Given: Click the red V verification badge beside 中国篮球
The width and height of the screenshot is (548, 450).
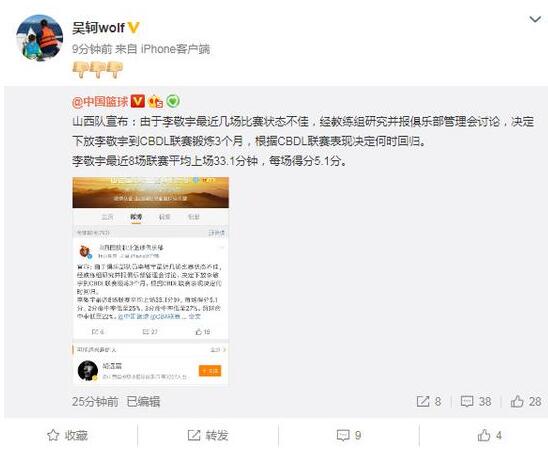Looking at the screenshot, I should [137, 101].
